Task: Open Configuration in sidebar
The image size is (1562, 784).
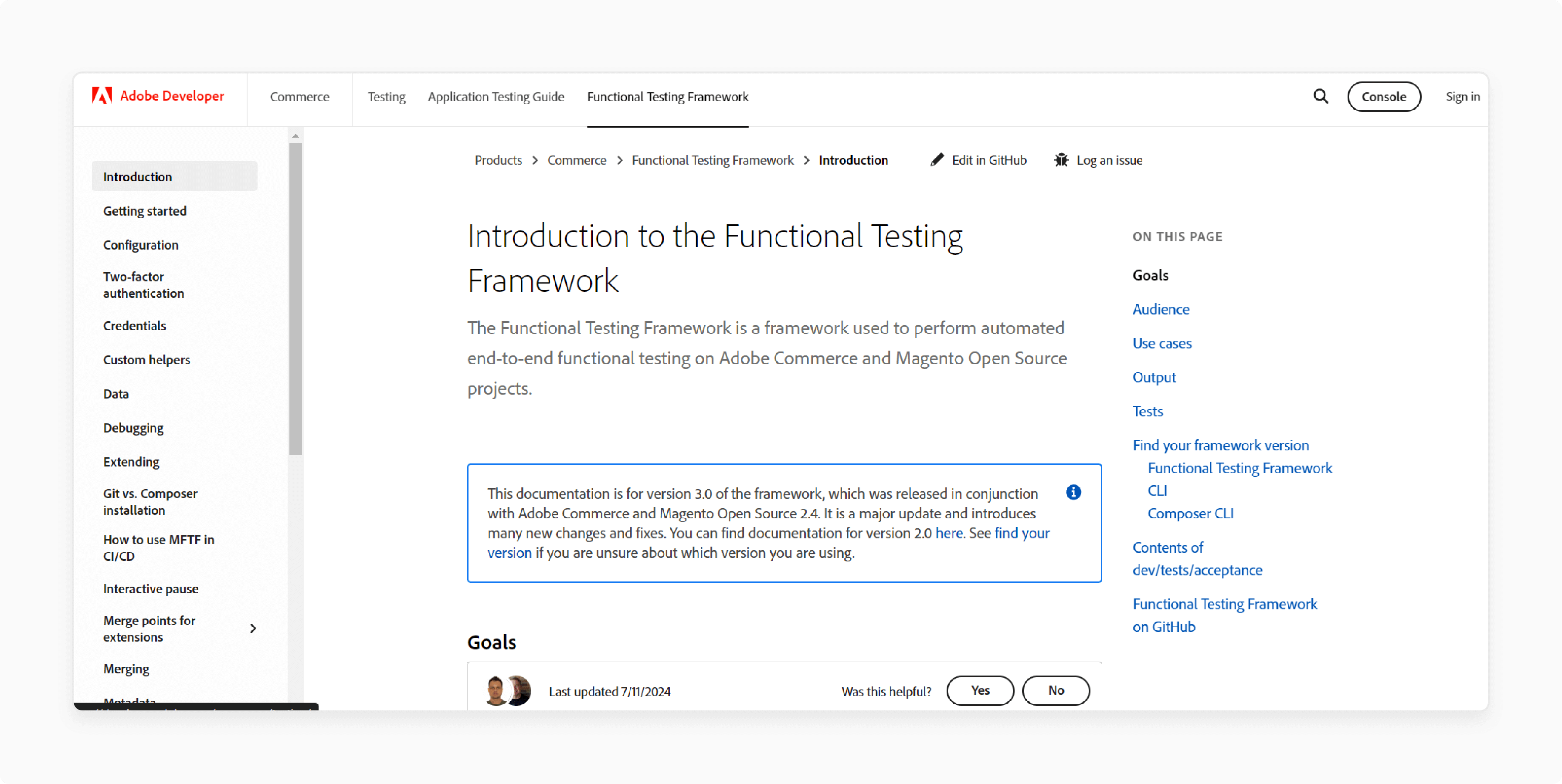Action: (140, 245)
